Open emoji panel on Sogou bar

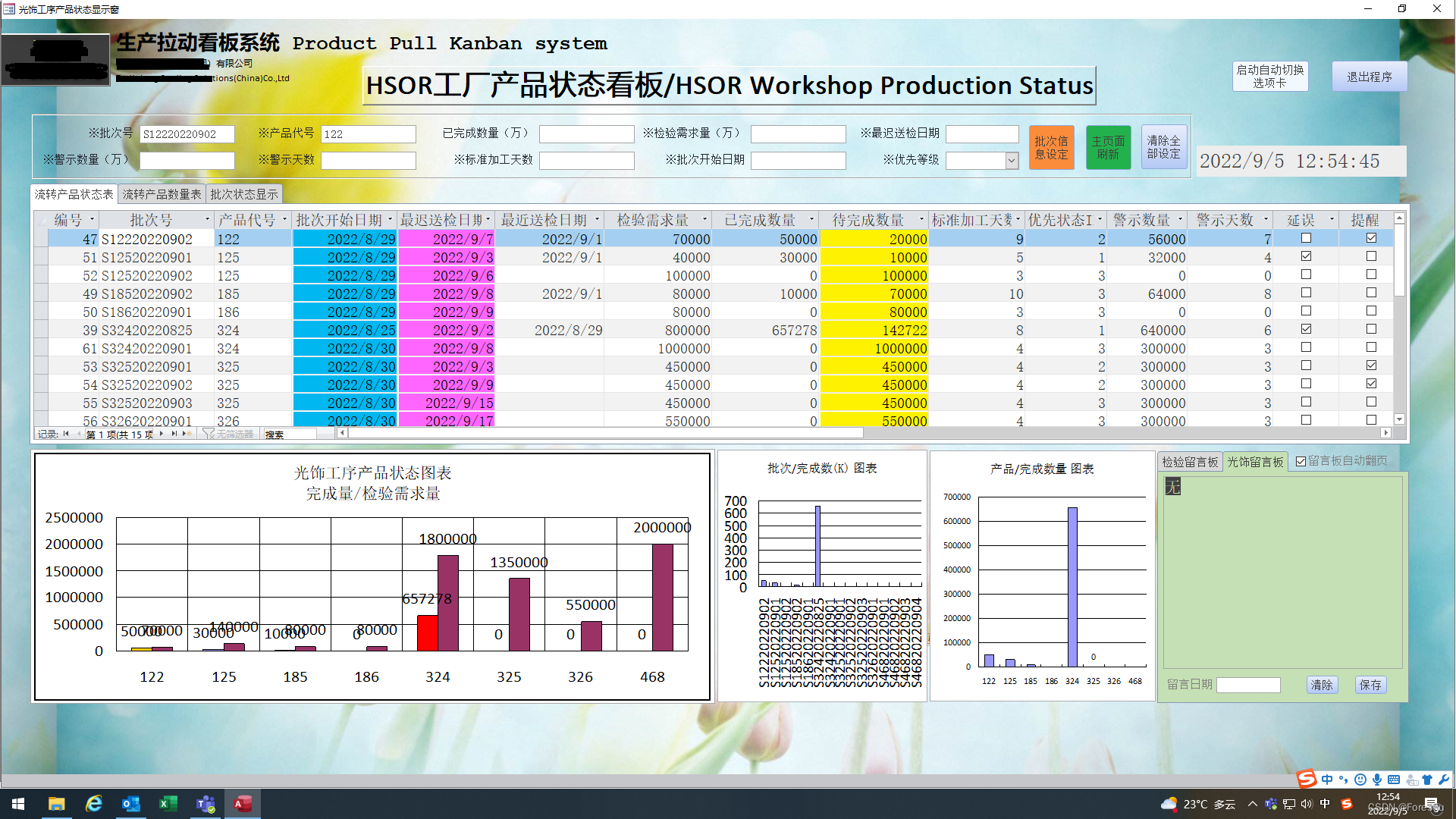[x=1360, y=780]
